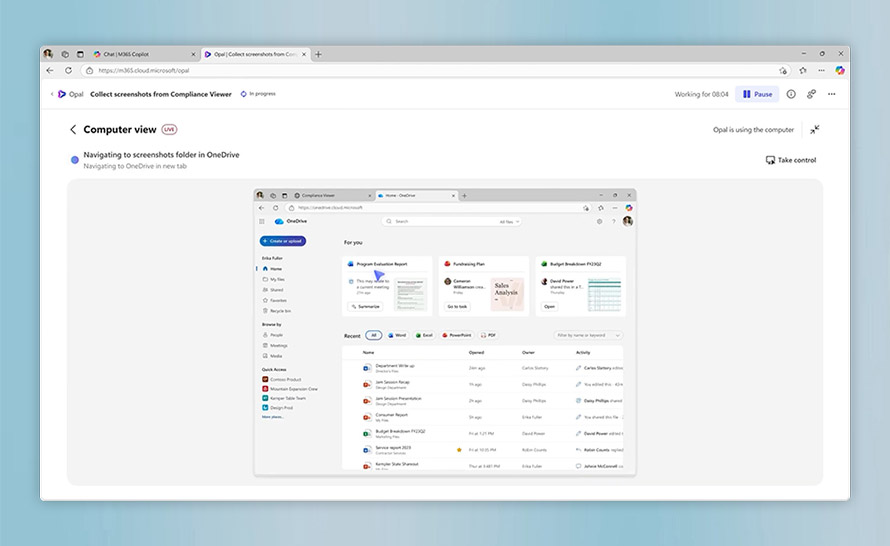
Task: Click Summarize on Program Evaluation Report card
Action: 365,306
